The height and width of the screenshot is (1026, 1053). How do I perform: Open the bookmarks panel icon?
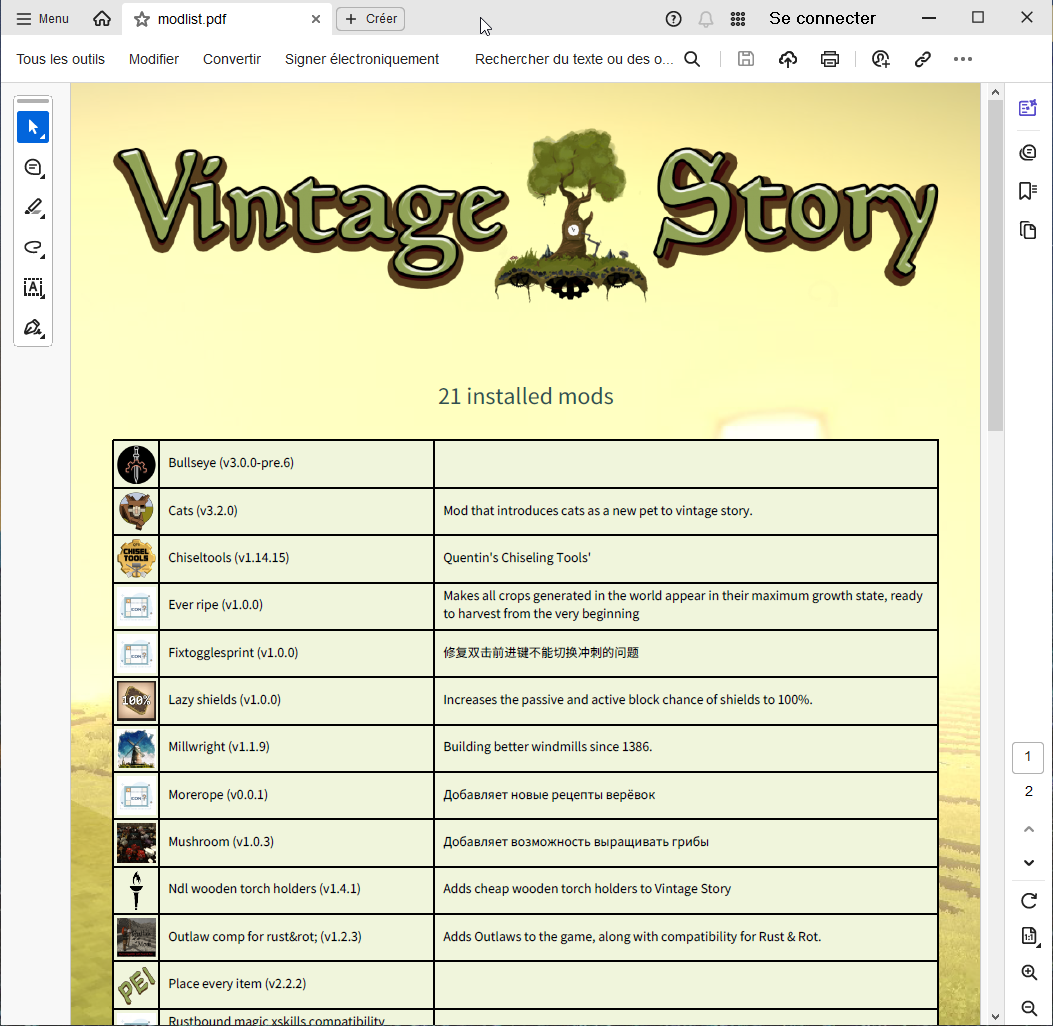pyautogui.click(x=1027, y=191)
